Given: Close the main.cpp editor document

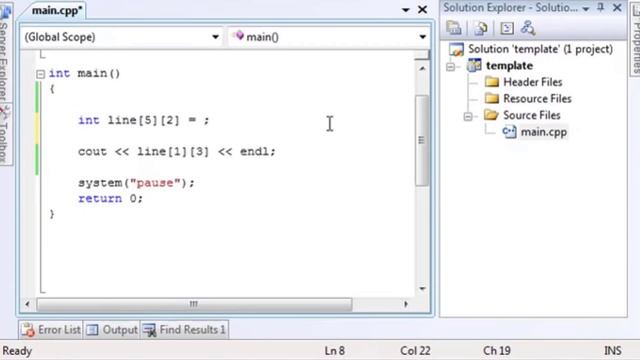Looking at the screenshot, I should point(422,9).
